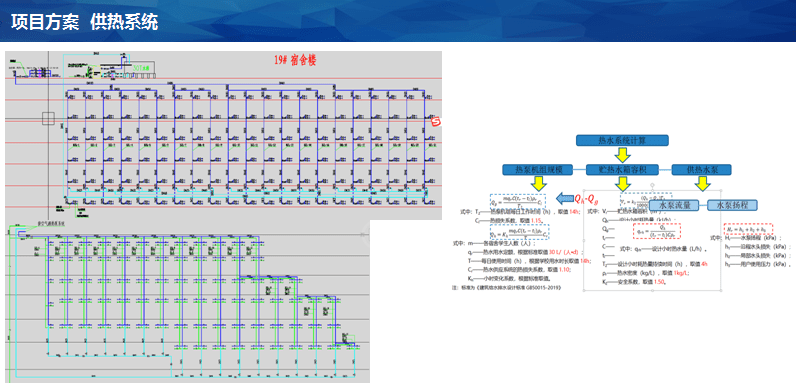The image size is (796, 385).
Task: Click the CAD crosshair pickbox square
Action: pyautogui.click(x=48, y=119)
